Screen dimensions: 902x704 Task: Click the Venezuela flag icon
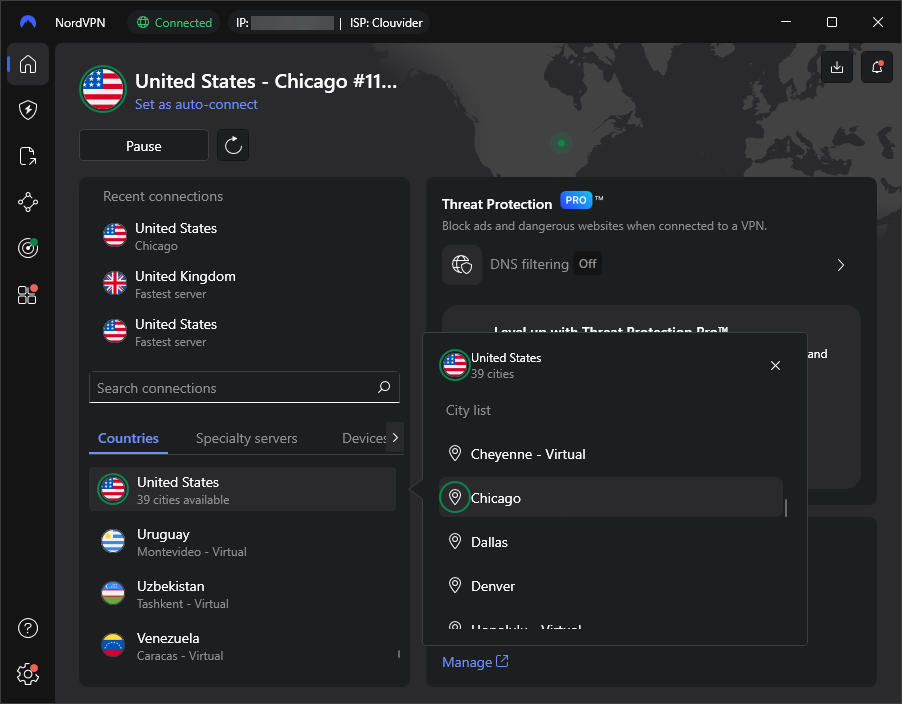coord(113,645)
